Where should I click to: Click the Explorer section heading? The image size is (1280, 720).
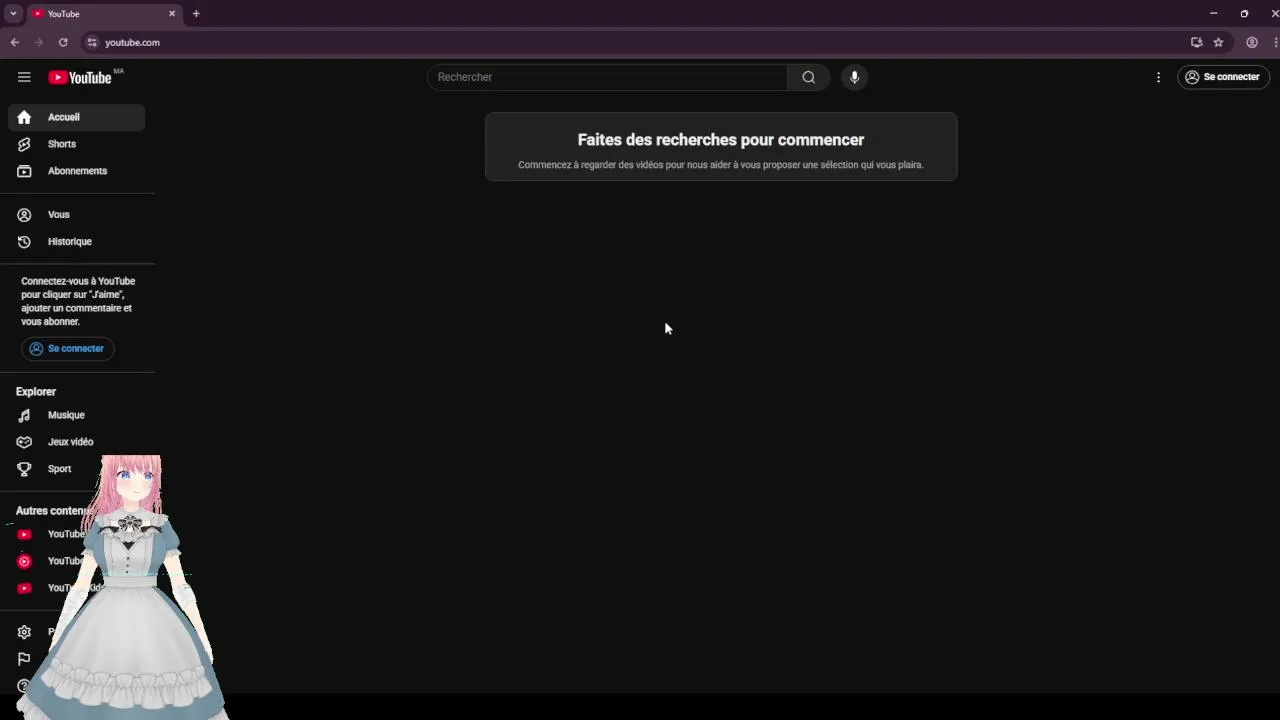[x=36, y=392]
